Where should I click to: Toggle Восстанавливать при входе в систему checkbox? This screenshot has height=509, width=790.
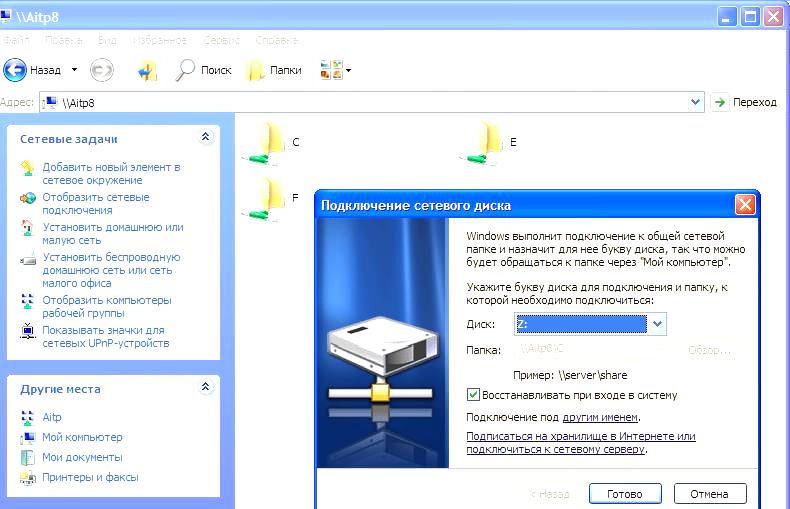pos(473,395)
